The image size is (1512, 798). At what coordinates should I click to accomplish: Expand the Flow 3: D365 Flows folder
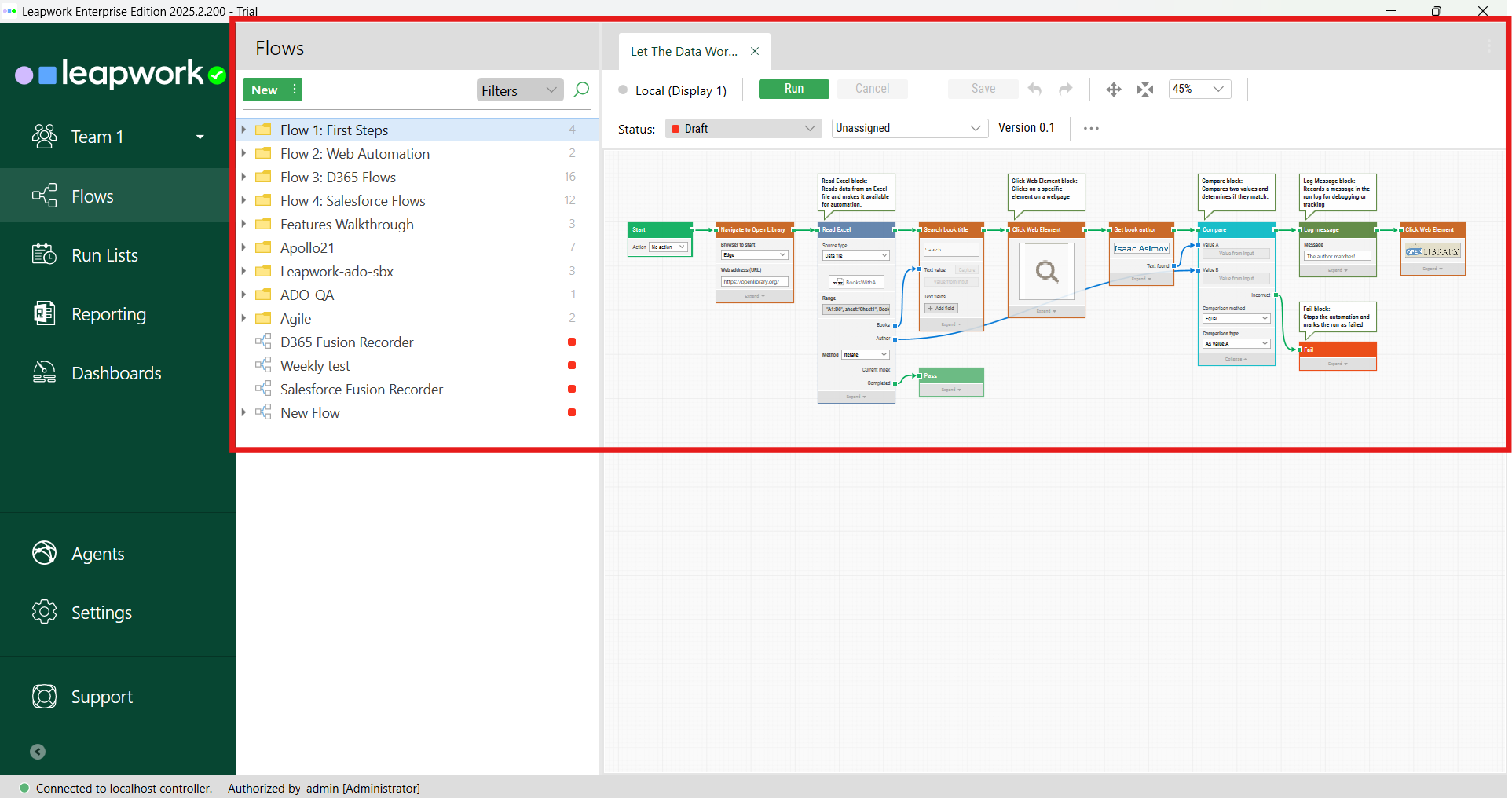pyautogui.click(x=243, y=177)
